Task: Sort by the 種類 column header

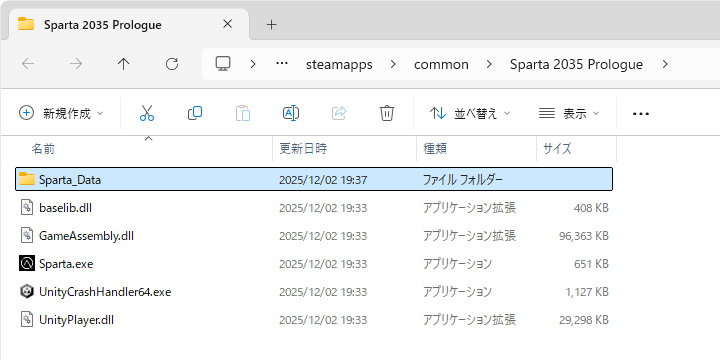Action: coord(476,148)
